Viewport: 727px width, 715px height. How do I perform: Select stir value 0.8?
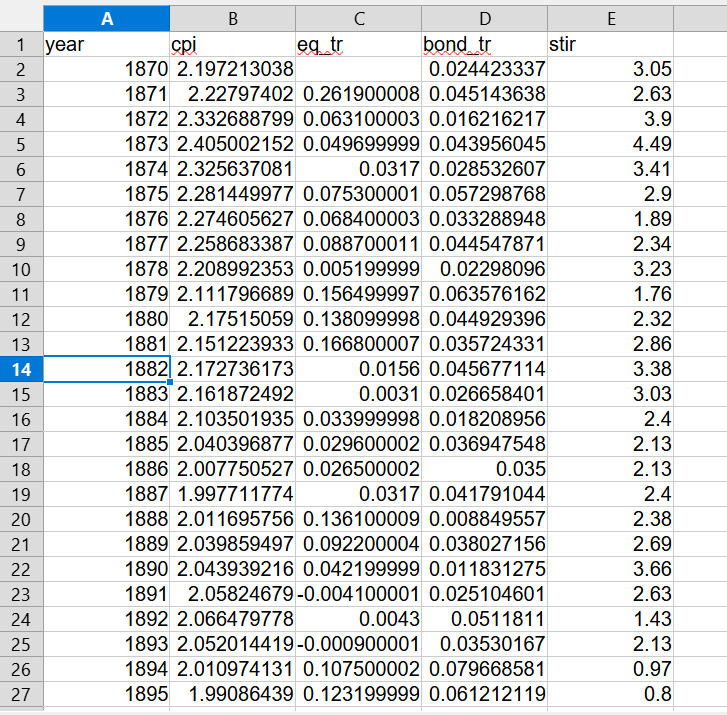pyautogui.click(x=611, y=695)
